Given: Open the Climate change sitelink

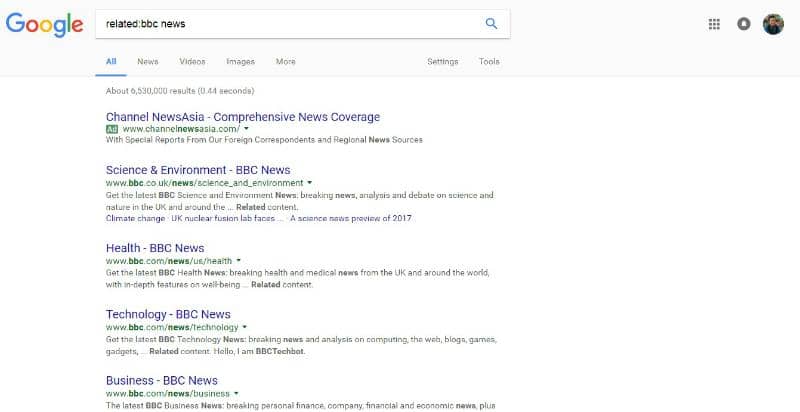Looking at the screenshot, I should click(135, 219).
